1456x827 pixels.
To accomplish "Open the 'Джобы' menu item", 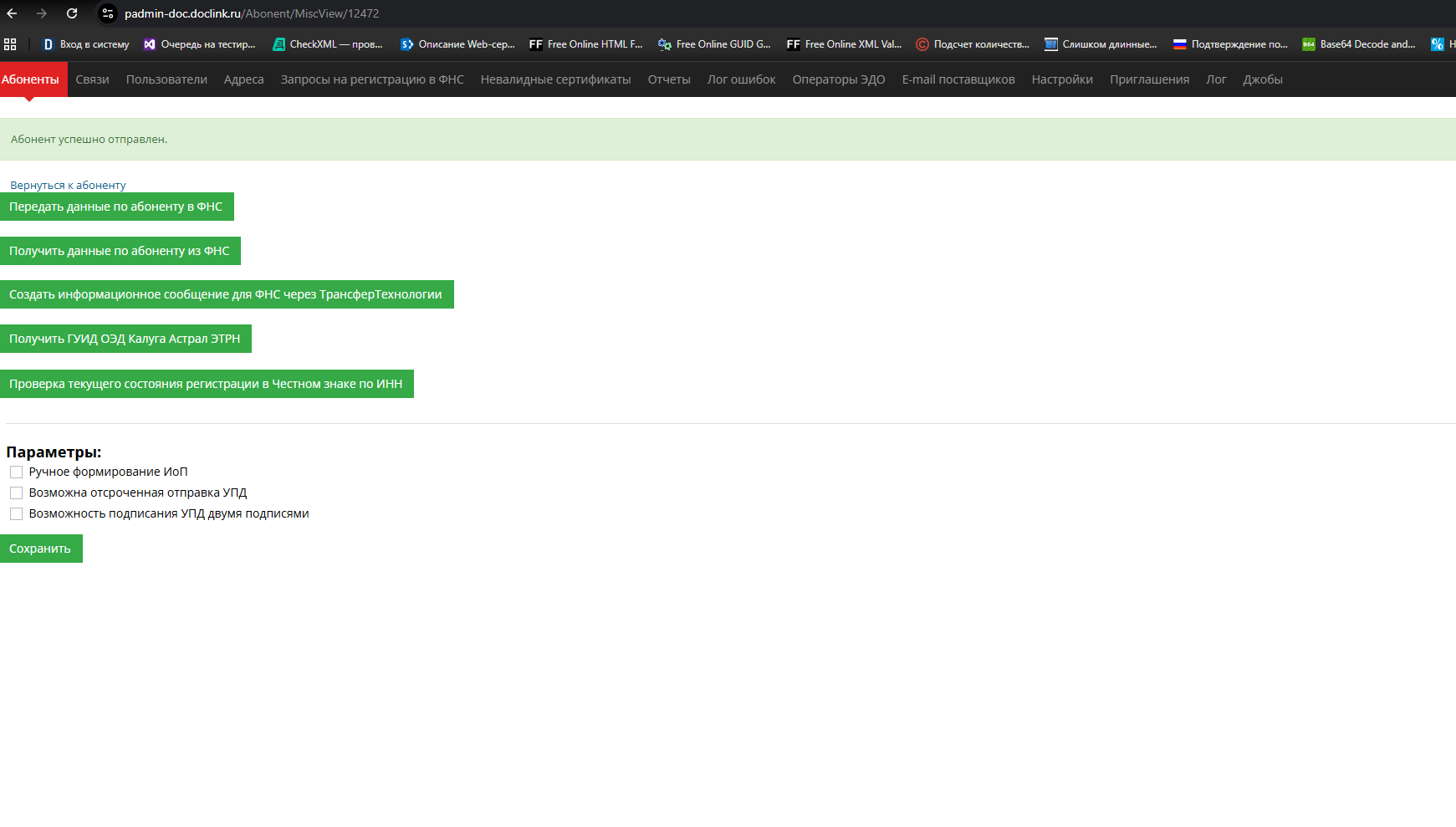I will 1263,79.
